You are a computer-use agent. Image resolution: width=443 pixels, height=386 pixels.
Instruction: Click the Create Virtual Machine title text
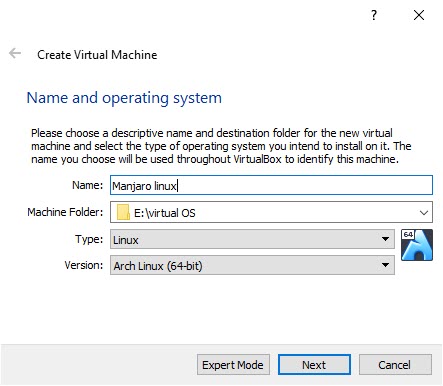[97, 55]
